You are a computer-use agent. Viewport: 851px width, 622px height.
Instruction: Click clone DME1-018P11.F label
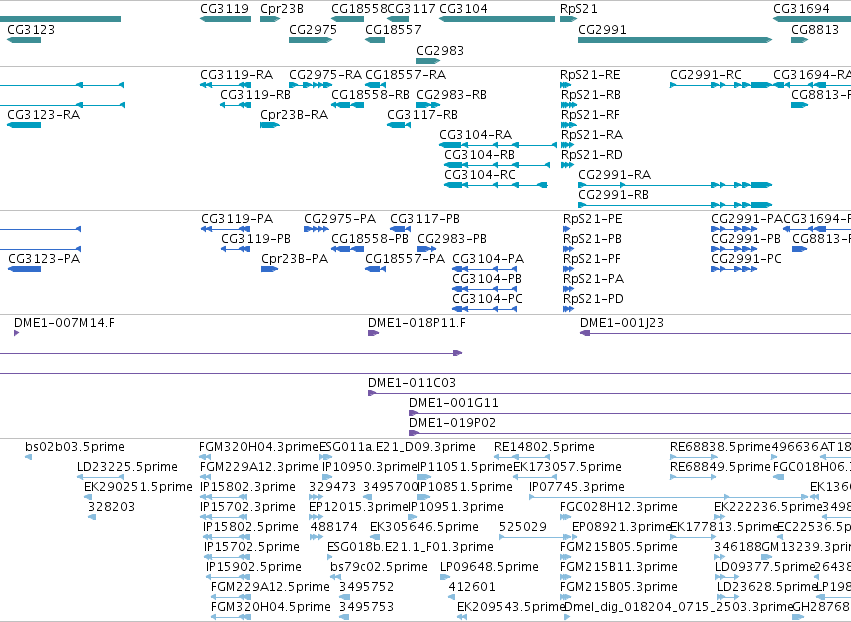pos(416,323)
